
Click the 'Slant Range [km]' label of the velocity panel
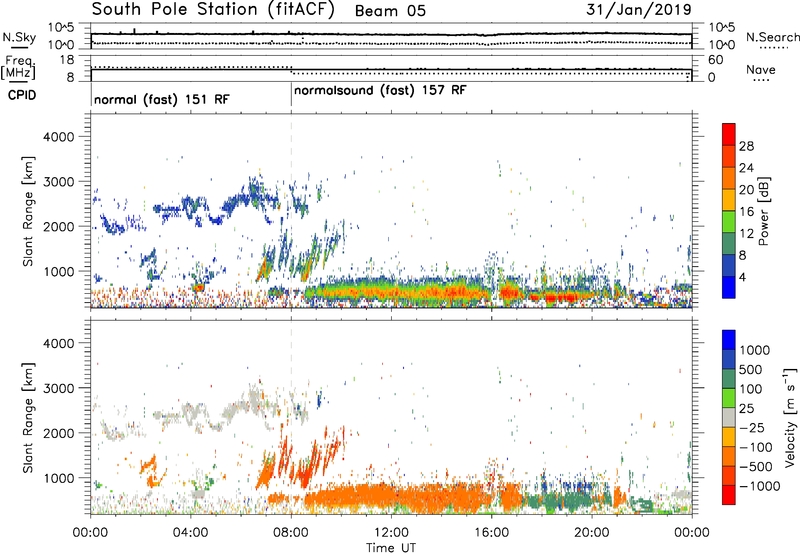[x=28, y=417]
